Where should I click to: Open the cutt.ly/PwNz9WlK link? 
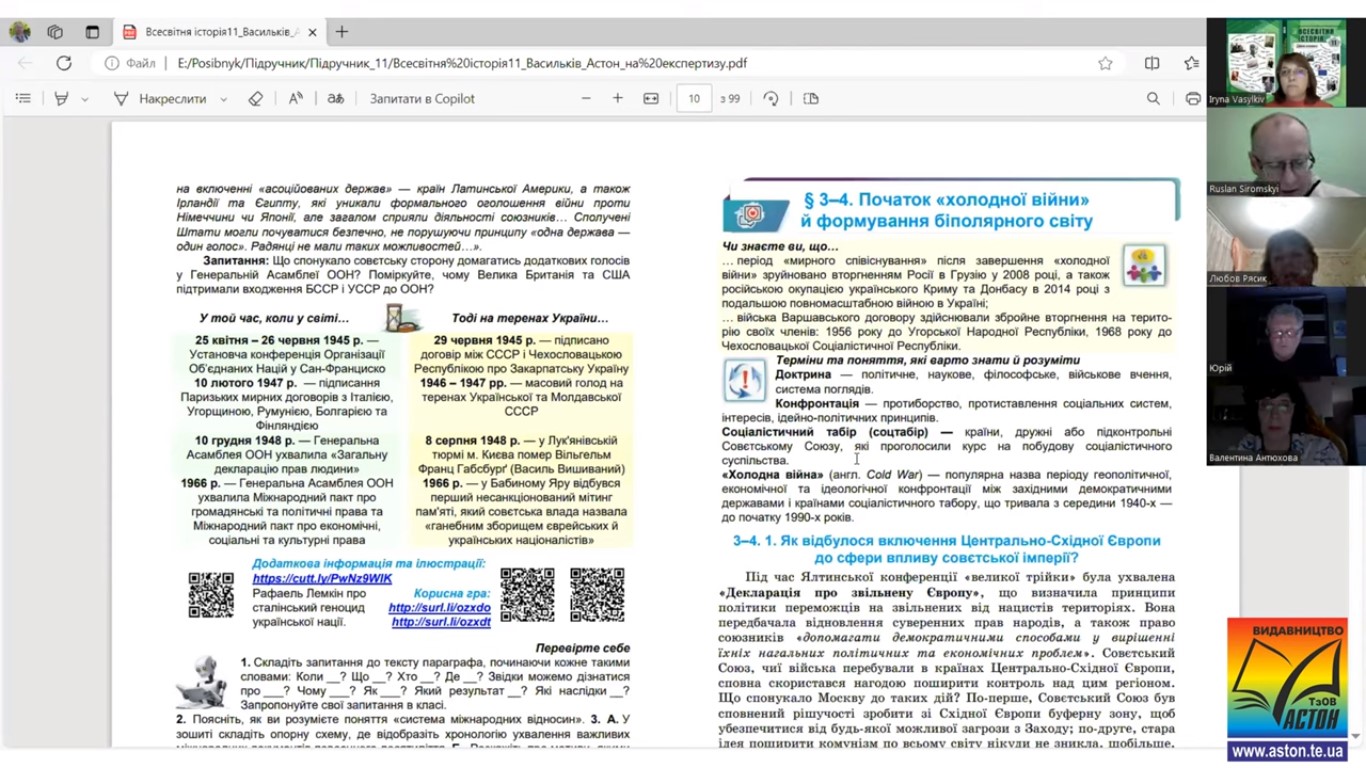point(322,579)
